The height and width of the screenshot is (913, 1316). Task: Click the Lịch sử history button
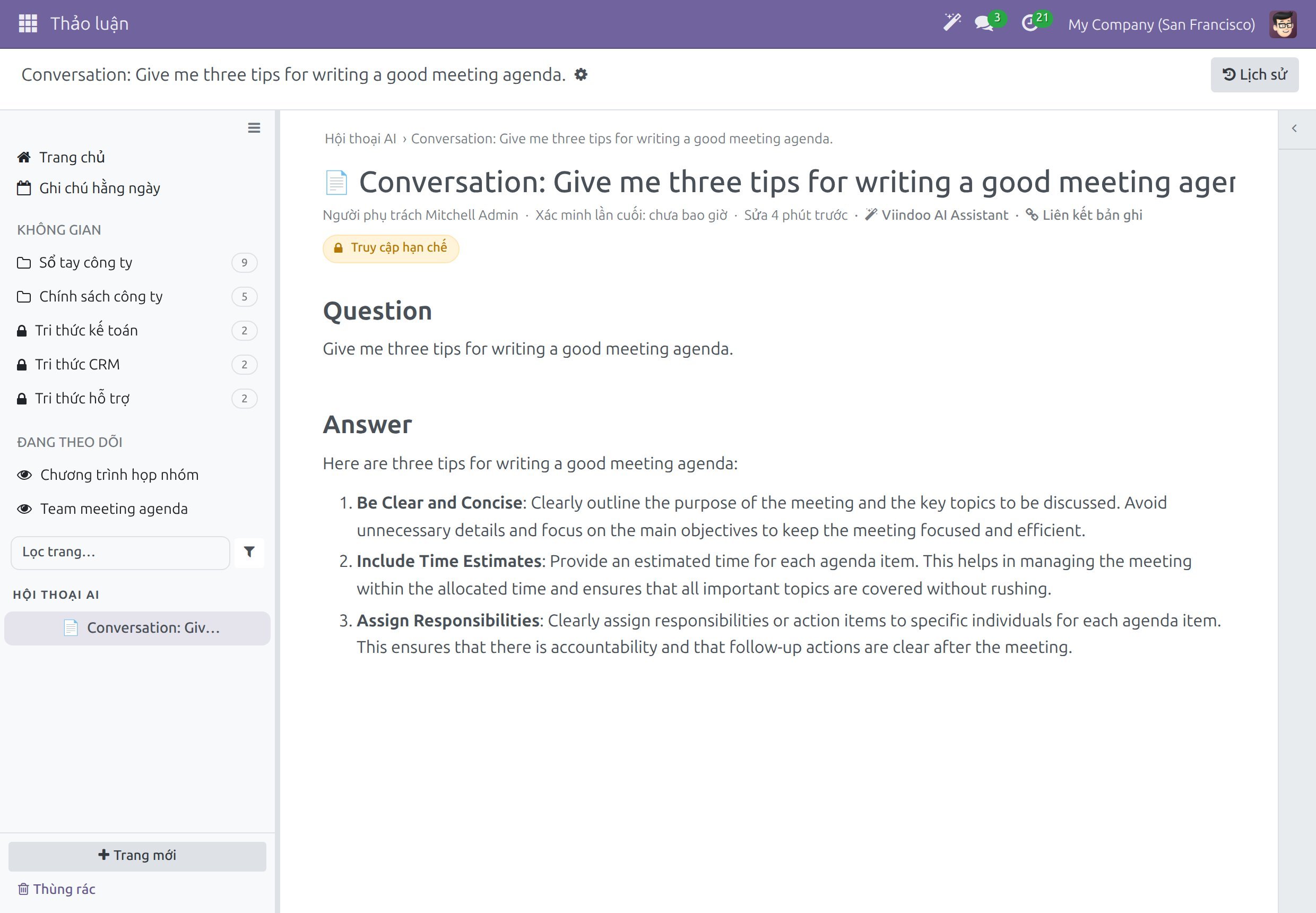[1254, 74]
